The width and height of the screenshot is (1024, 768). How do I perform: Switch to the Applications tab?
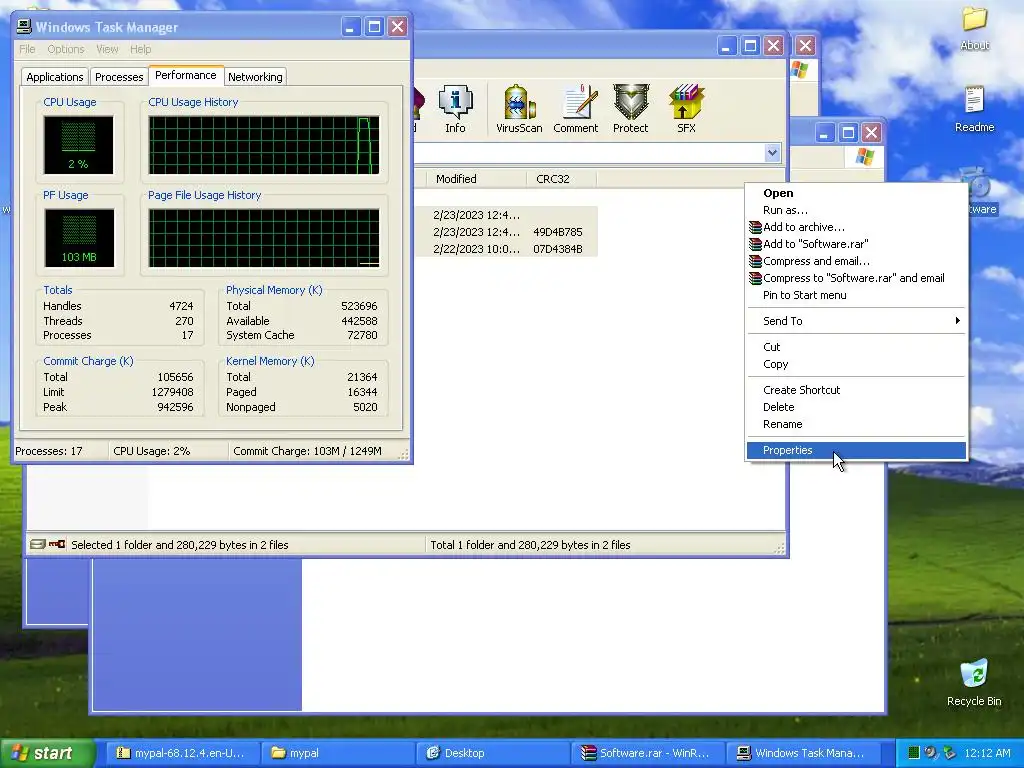coord(55,76)
